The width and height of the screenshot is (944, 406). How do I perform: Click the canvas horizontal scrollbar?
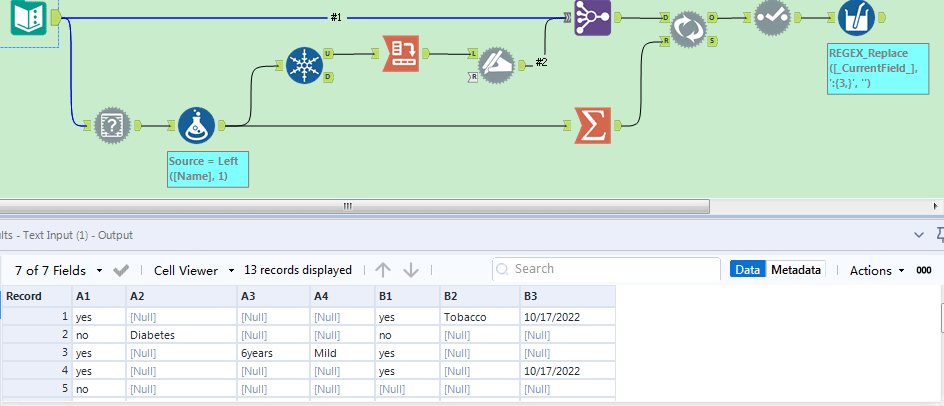click(348, 206)
